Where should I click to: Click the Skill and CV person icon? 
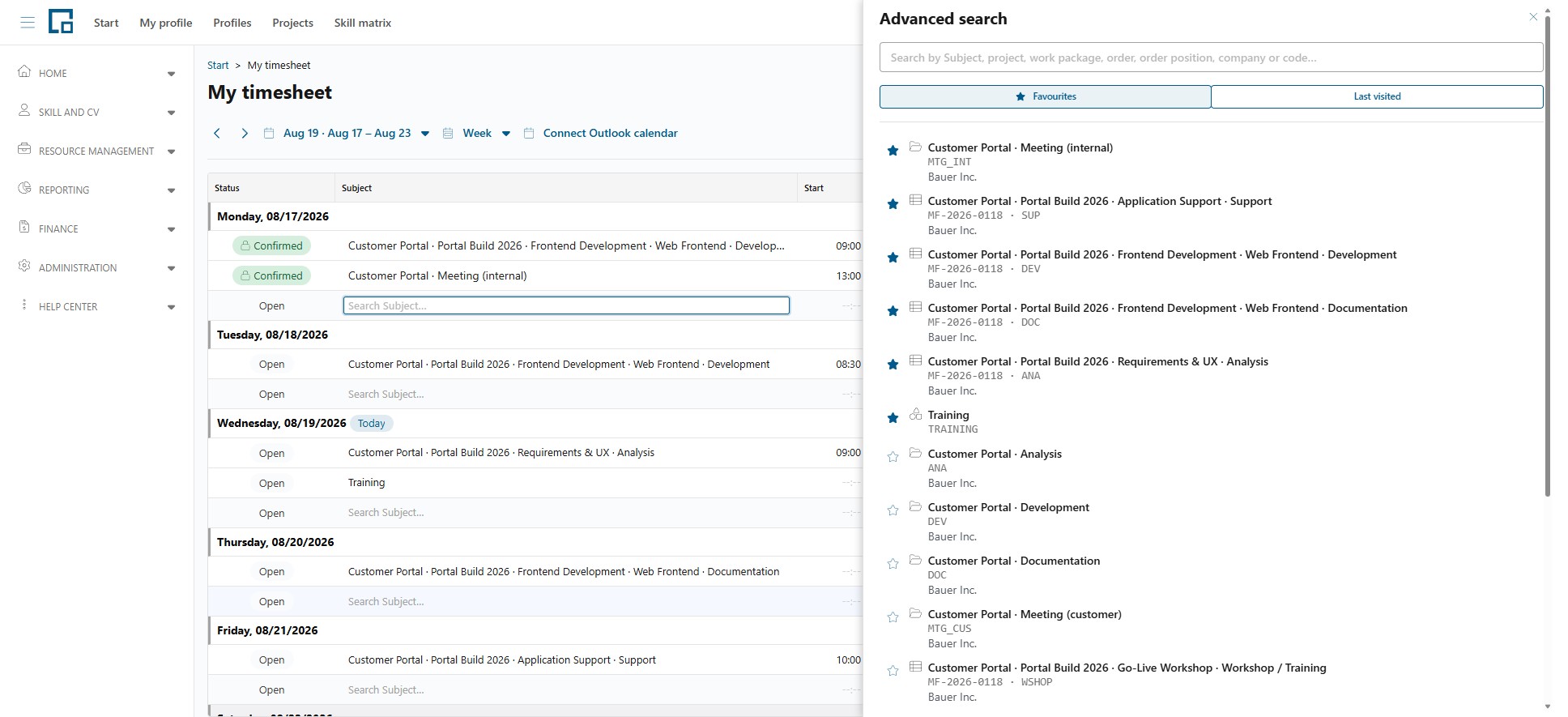point(24,110)
